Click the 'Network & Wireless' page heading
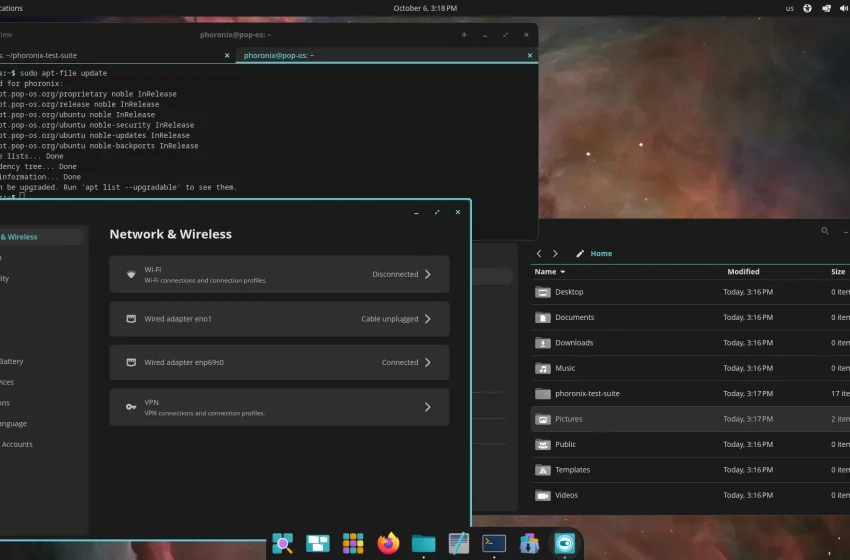 pos(170,234)
